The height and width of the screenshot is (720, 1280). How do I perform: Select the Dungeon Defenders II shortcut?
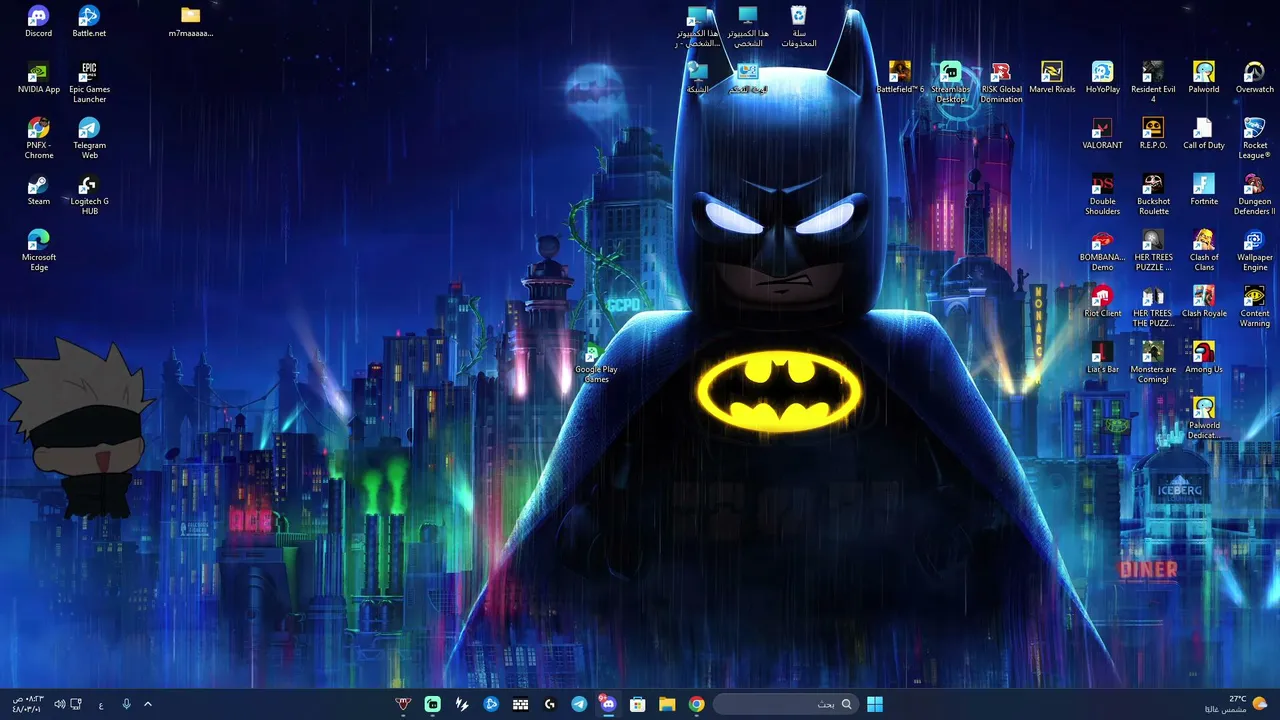point(1254,194)
